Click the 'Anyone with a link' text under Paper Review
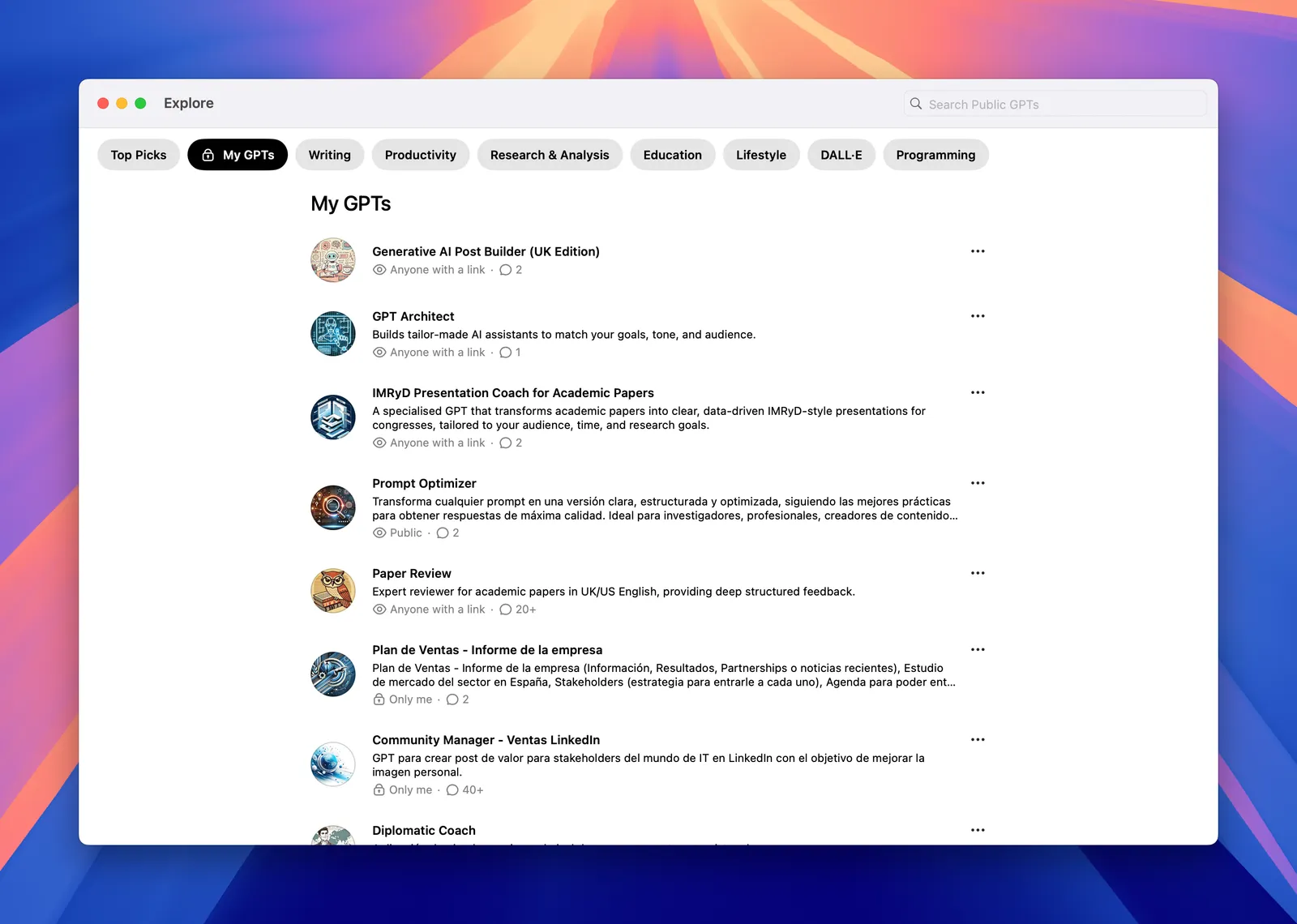The width and height of the screenshot is (1297, 924). coord(438,610)
